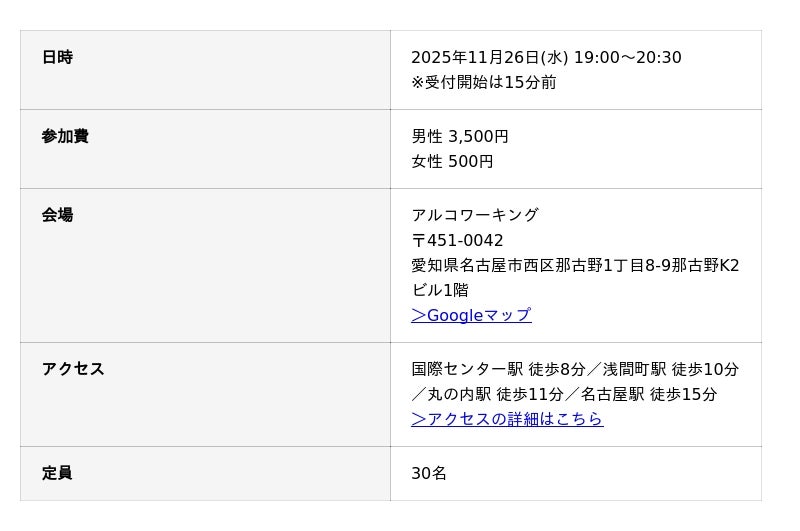Click the 男性 3,500円 fee line
This screenshot has width=800, height=531.
(460, 137)
